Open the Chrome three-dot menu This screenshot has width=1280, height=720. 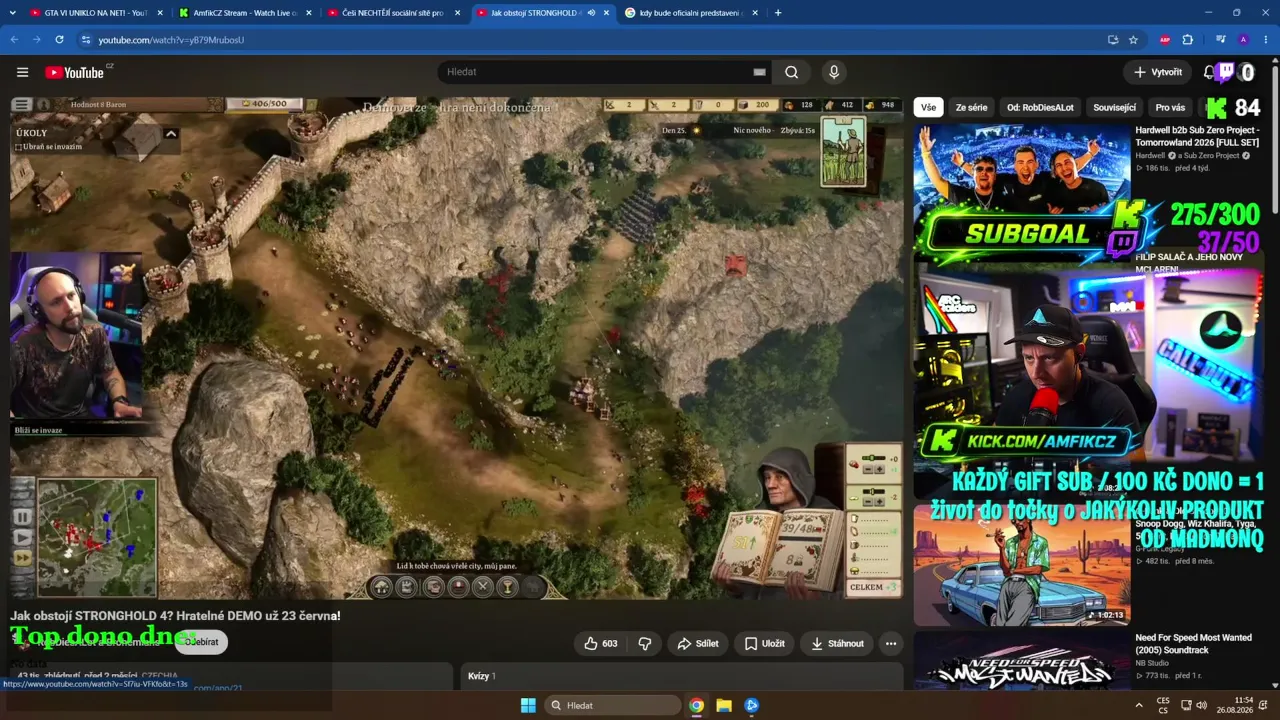[x=1265, y=40]
